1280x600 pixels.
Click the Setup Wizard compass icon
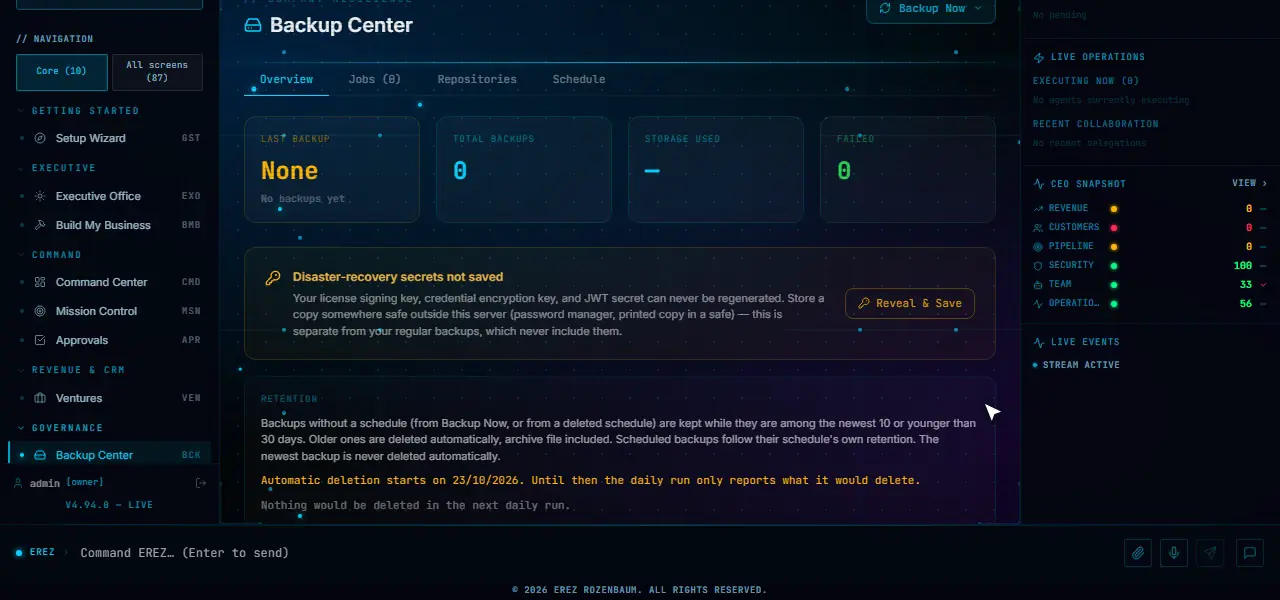(x=40, y=138)
